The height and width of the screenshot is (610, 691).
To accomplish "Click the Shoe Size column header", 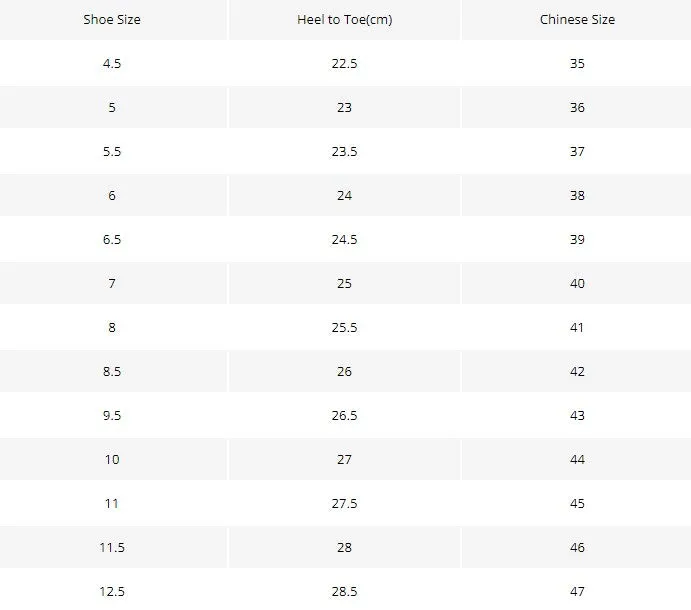I will (x=113, y=20).
